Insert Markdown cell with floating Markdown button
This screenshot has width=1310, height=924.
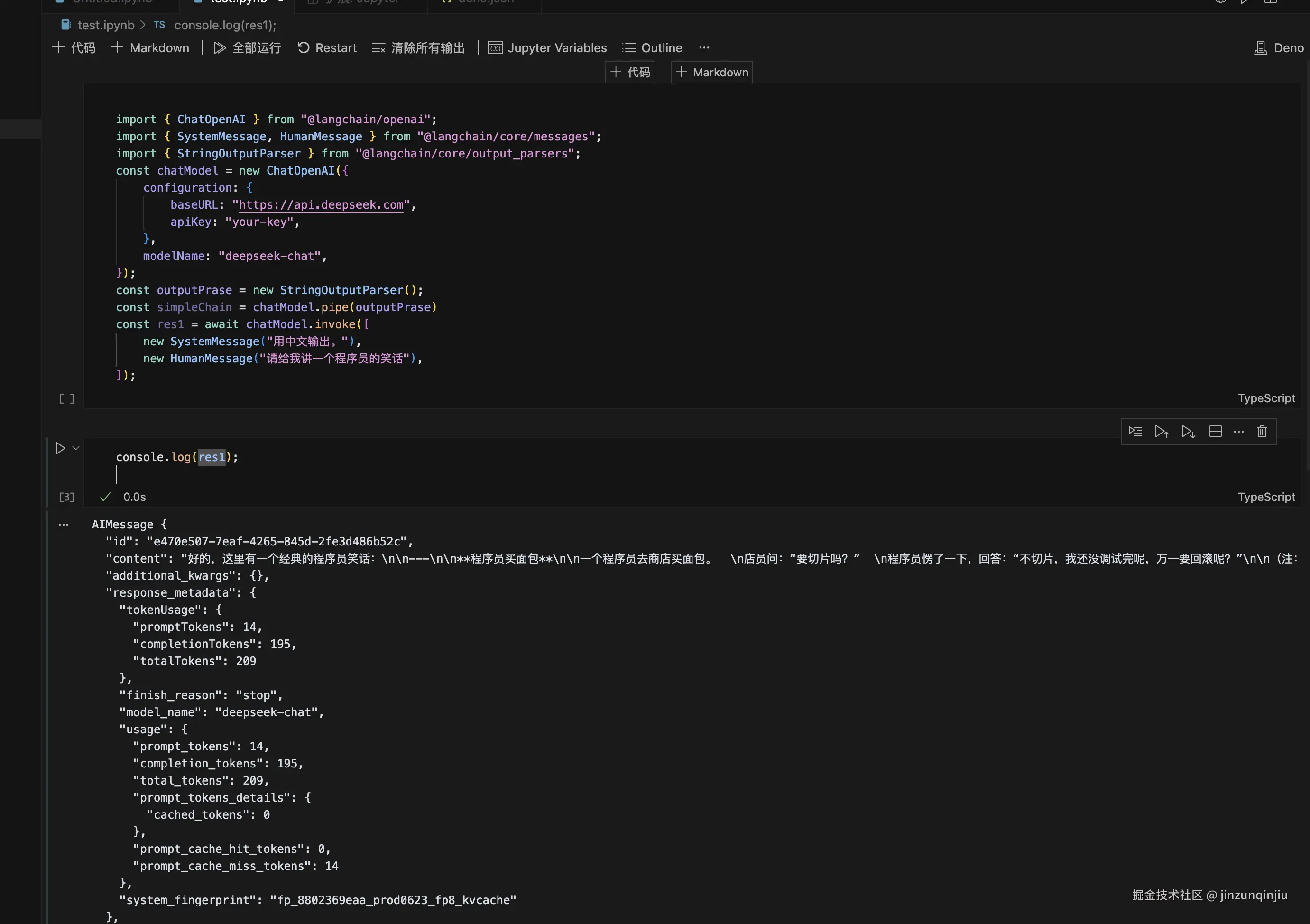tap(711, 73)
